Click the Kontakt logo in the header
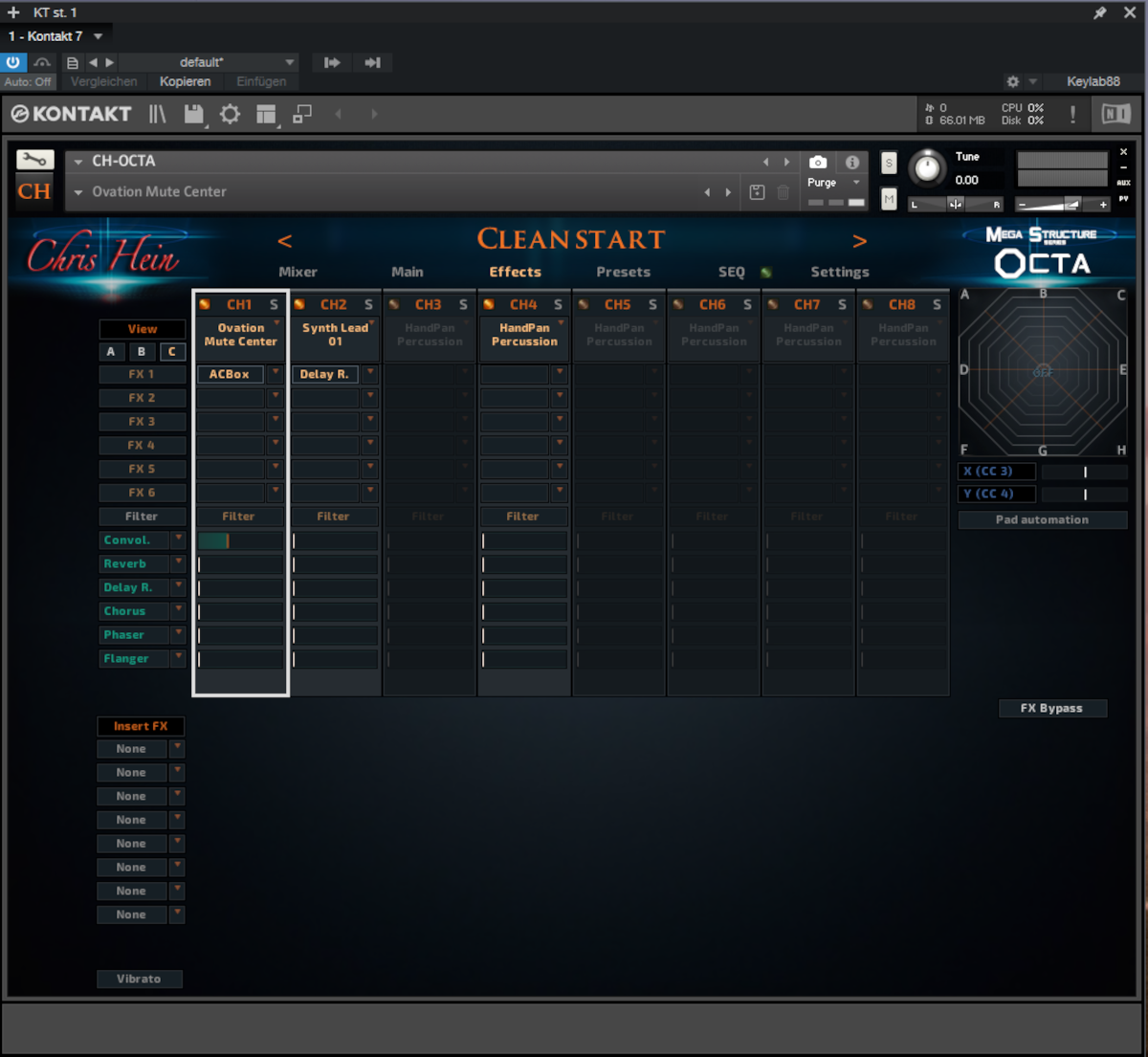Screen dimensions: 1148x1057 tap(72, 114)
